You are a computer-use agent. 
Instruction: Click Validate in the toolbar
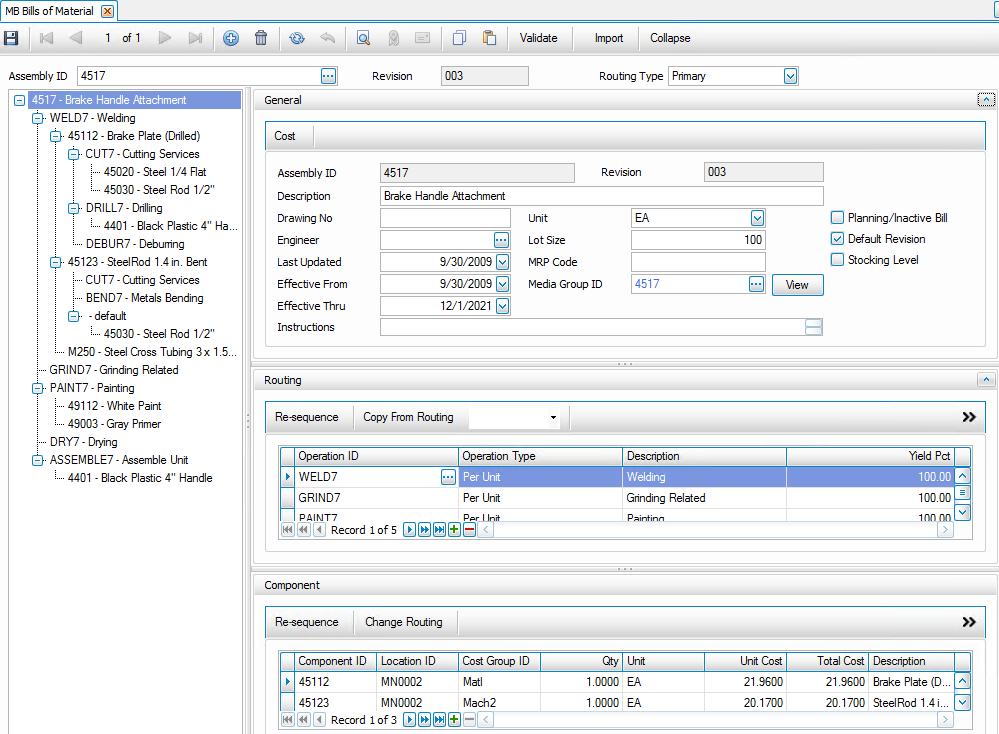point(538,38)
